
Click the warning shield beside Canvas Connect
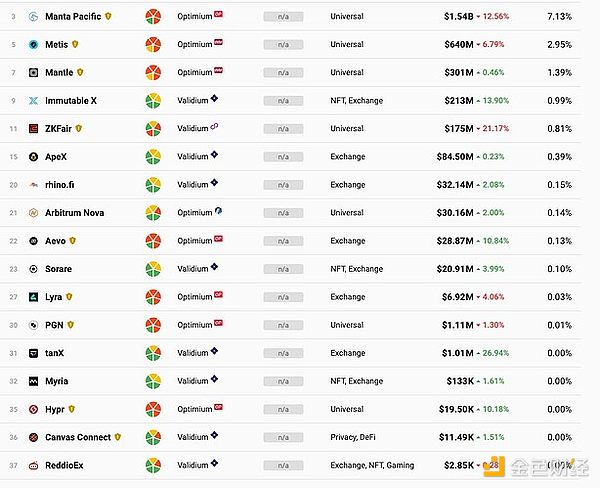(118, 437)
